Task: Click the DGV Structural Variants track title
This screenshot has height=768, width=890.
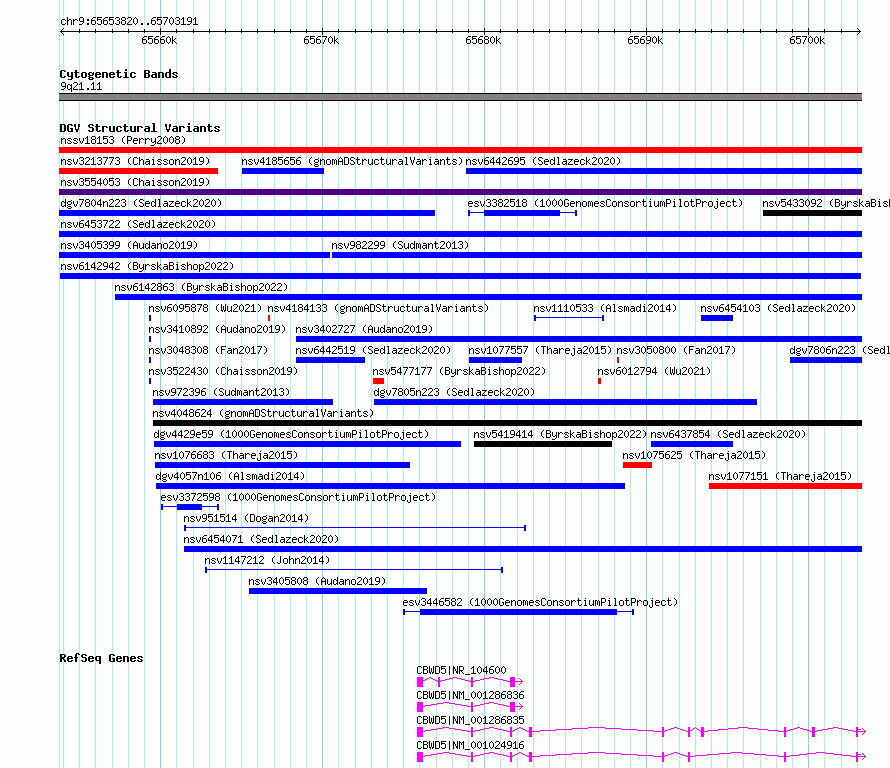Action: pyautogui.click(x=140, y=128)
